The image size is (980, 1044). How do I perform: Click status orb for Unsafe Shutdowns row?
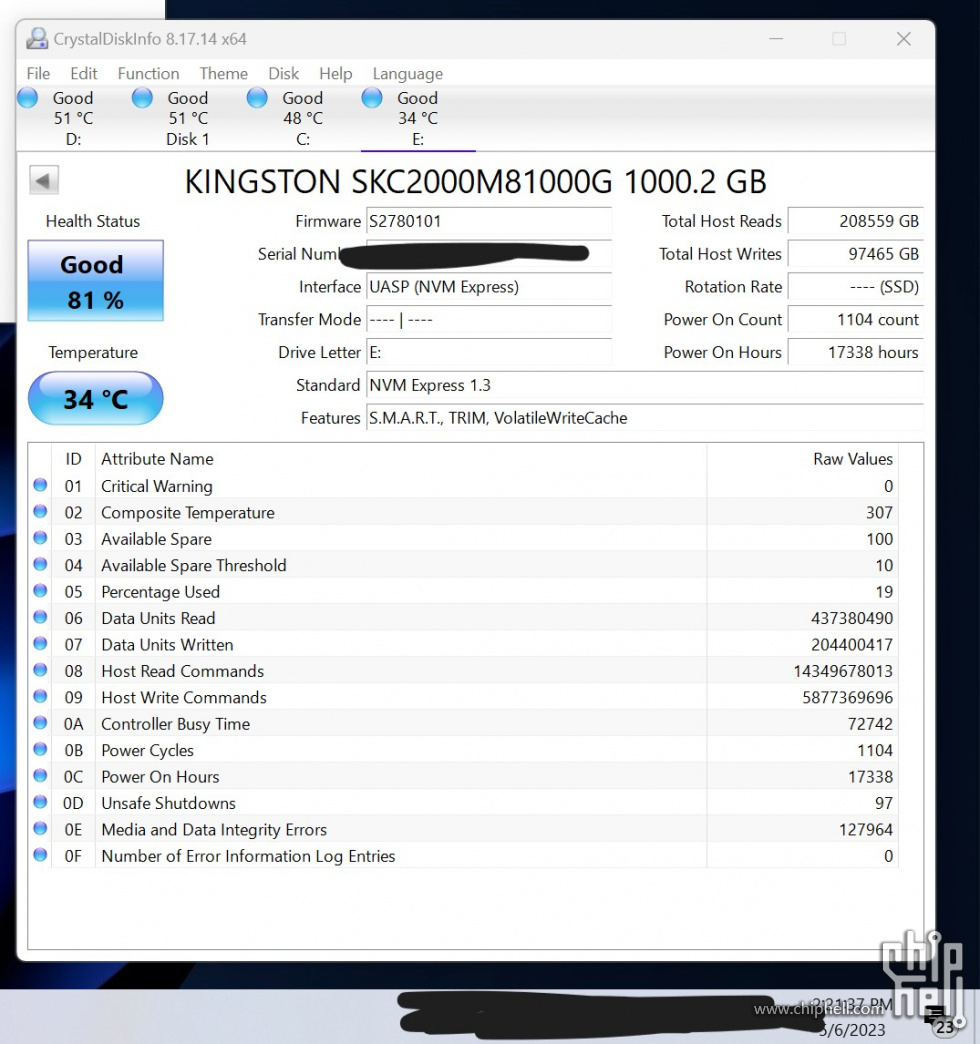click(40, 802)
